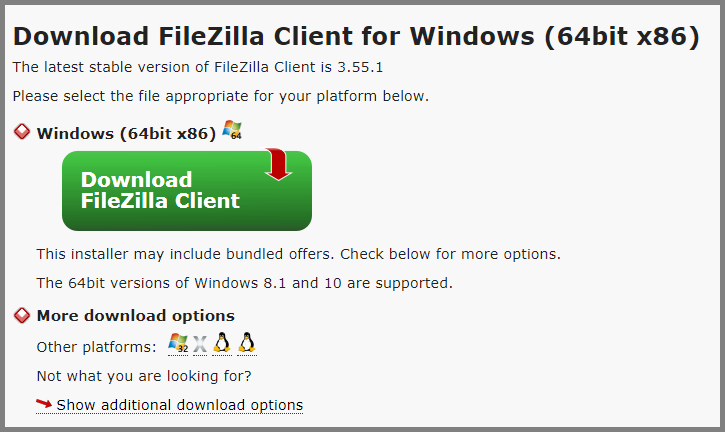This screenshot has width=725, height=432.
Task: Open the Windows 32-bit platform icon
Action: [178, 343]
